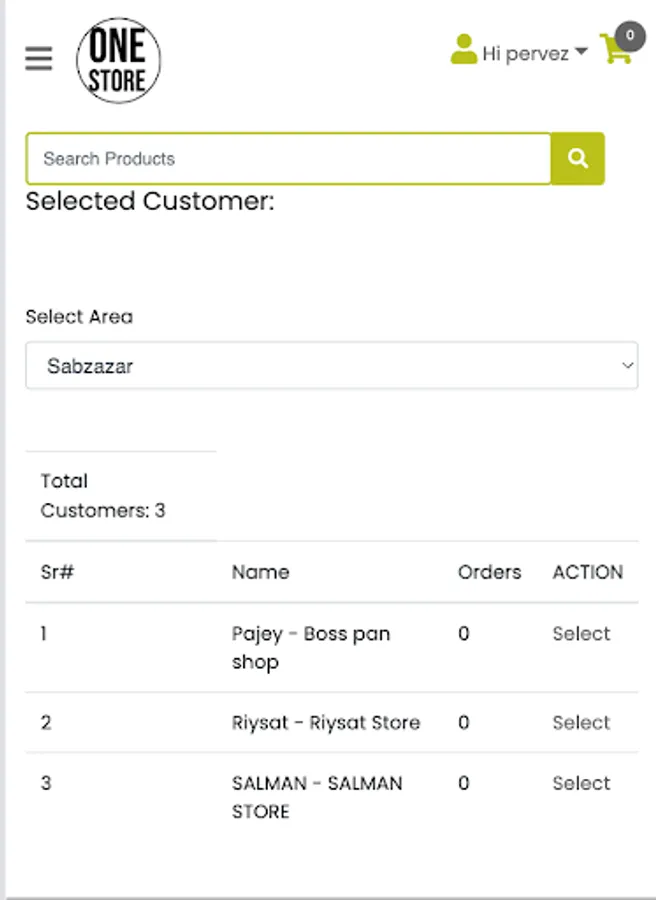Click the Riysat - Riysat Store name

(x=326, y=723)
